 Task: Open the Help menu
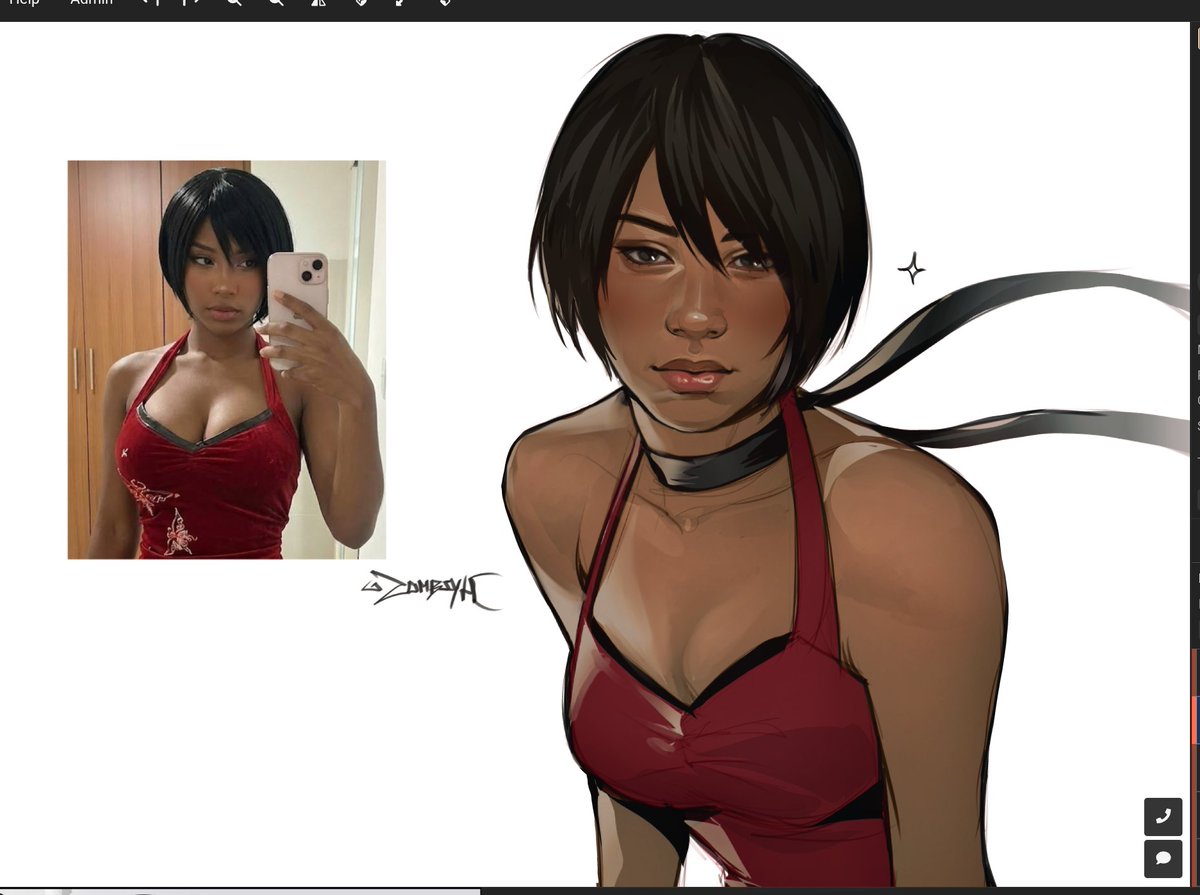tap(24, 3)
